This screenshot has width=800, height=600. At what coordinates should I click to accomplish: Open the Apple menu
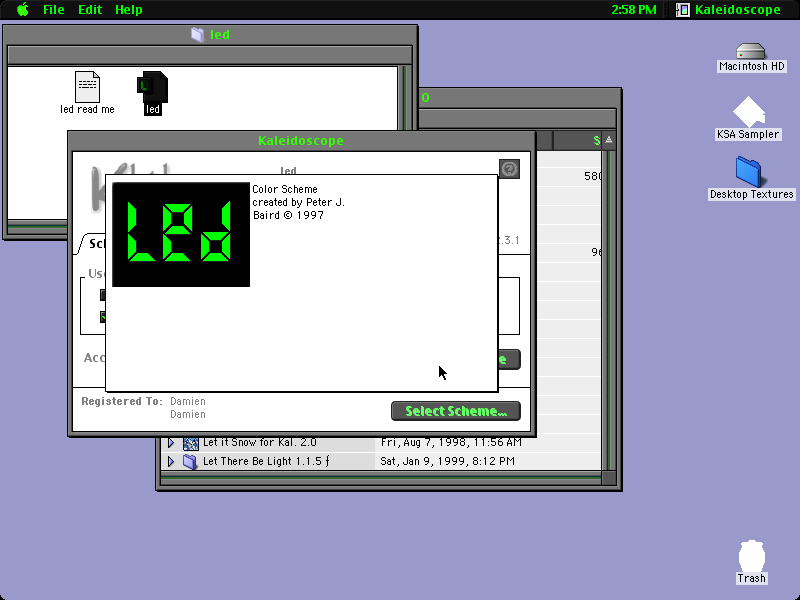coord(23,10)
